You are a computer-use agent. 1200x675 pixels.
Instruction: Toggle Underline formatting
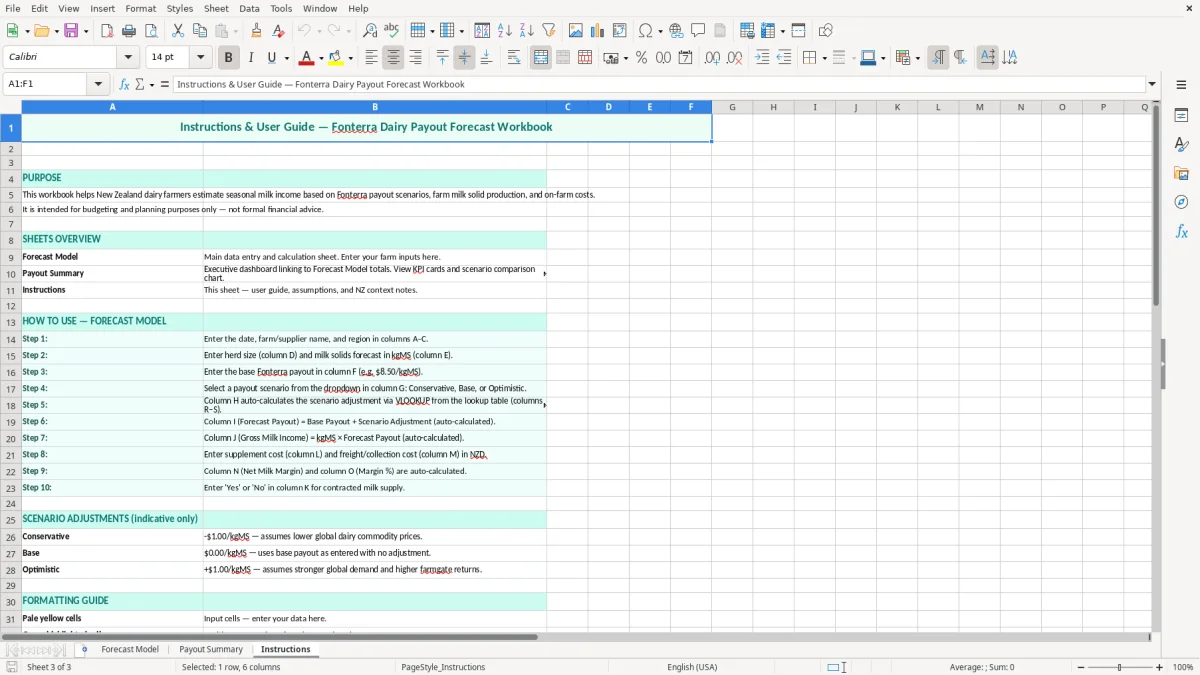click(x=272, y=58)
